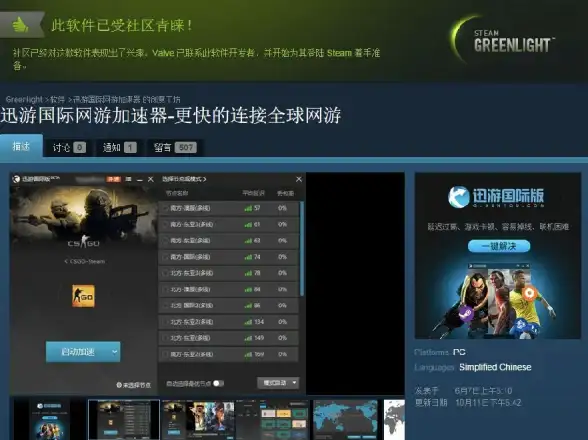The height and width of the screenshot is (440, 588).
Task: Open first thumbnail showing Xunyou promo banner
Action: [x=49, y=420]
